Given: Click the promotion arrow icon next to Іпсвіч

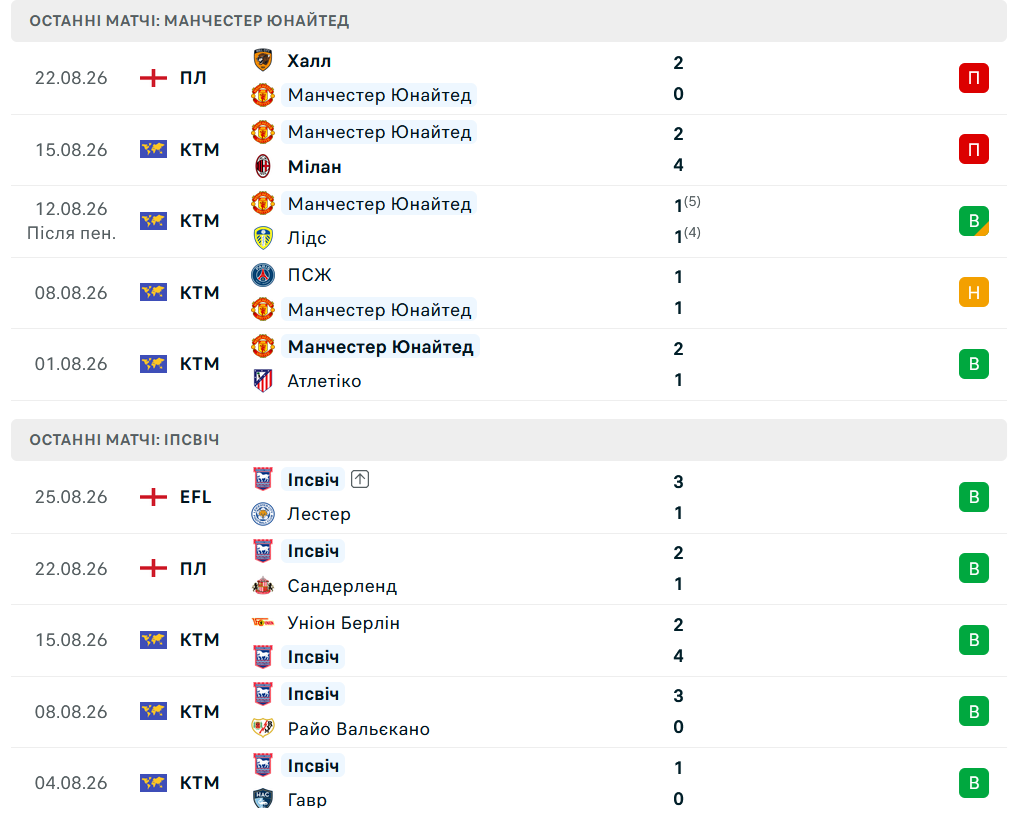Looking at the screenshot, I should [360, 479].
